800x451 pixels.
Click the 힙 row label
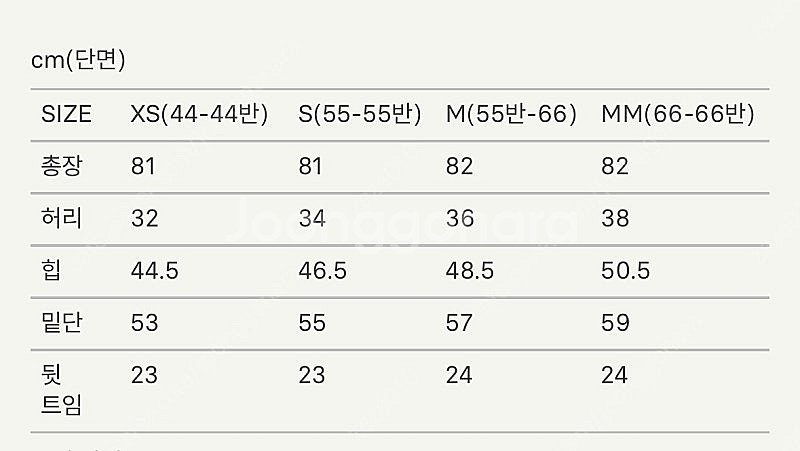point(52,270)
